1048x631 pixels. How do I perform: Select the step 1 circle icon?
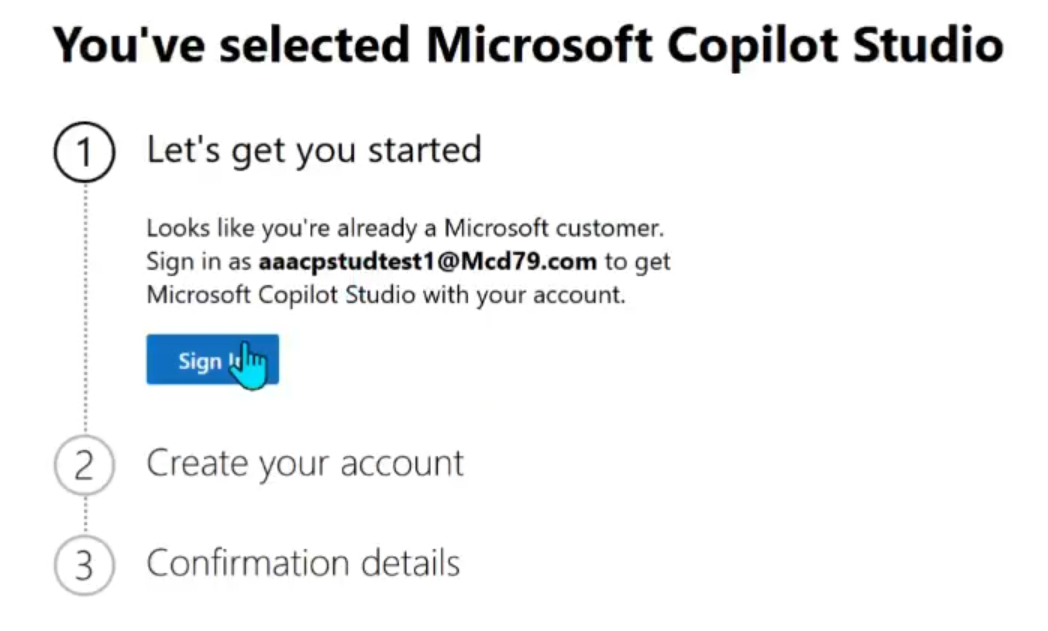[85, 153]
